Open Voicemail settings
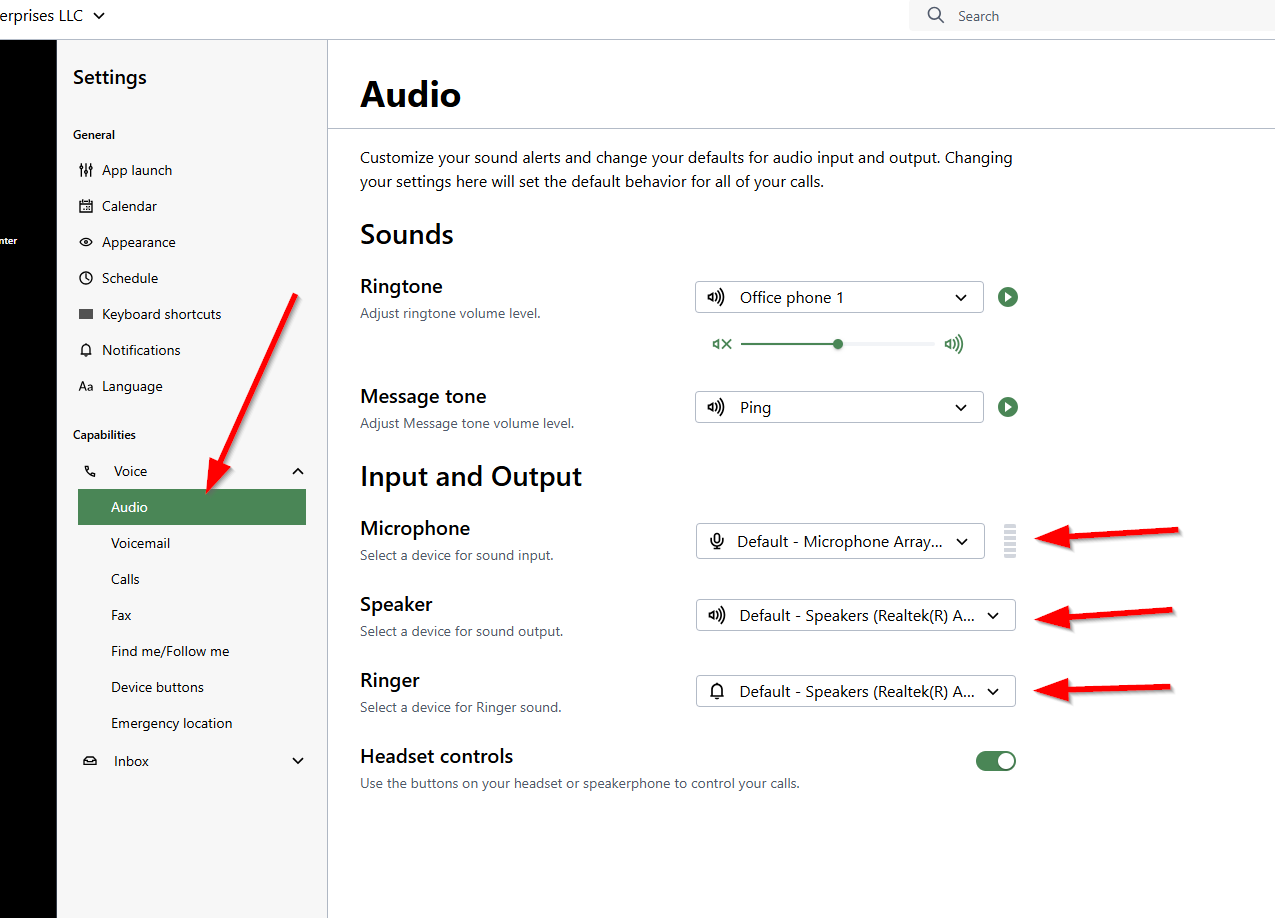The image size is (1275, 918). [141, 543]
